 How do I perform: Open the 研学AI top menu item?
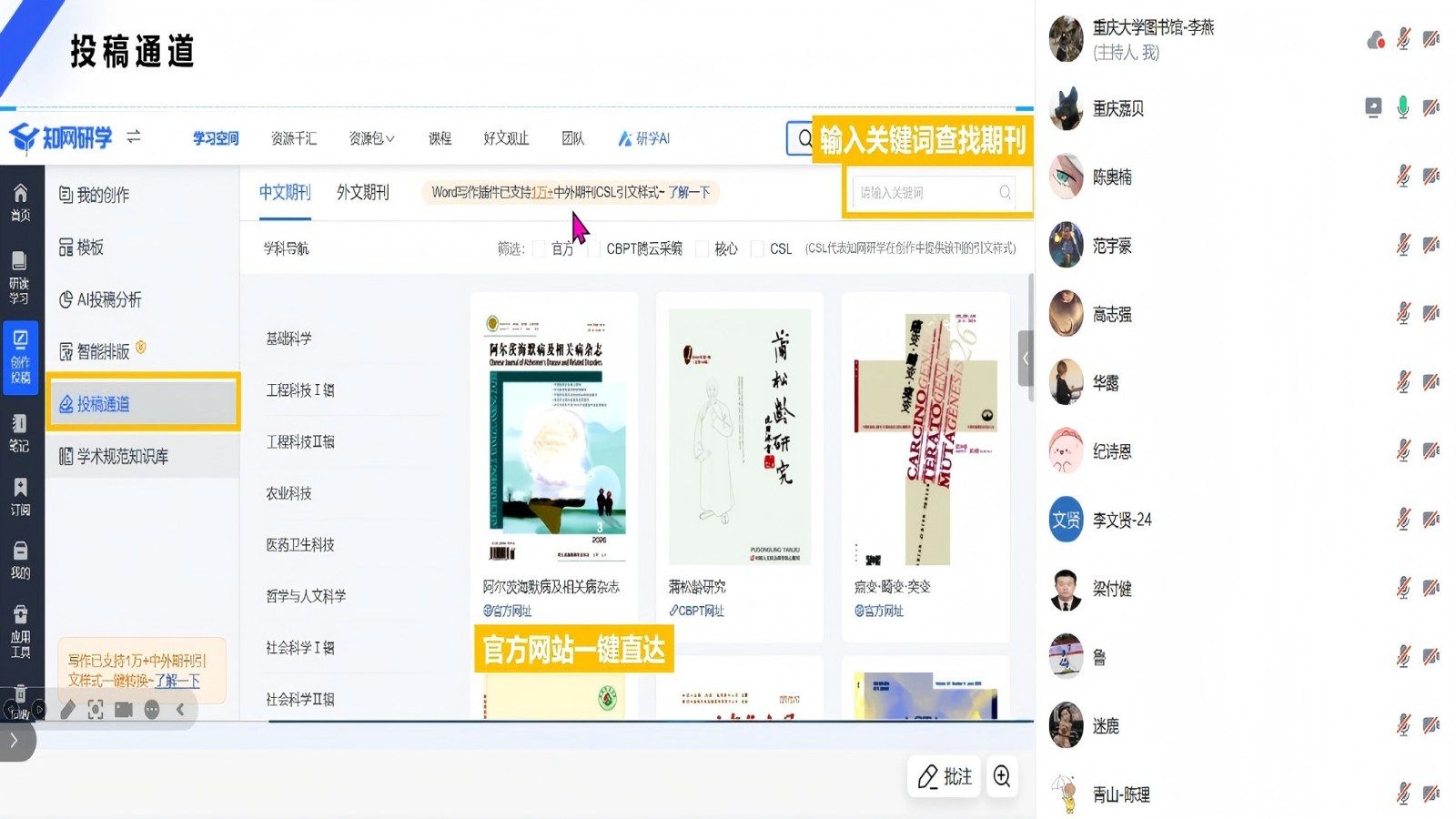pyautogui.click(x=644, y=138)
